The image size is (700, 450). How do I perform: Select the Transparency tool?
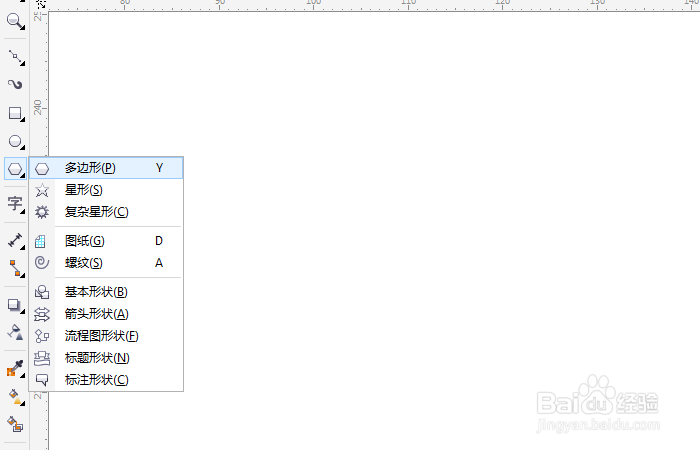[x=15, y=332]
